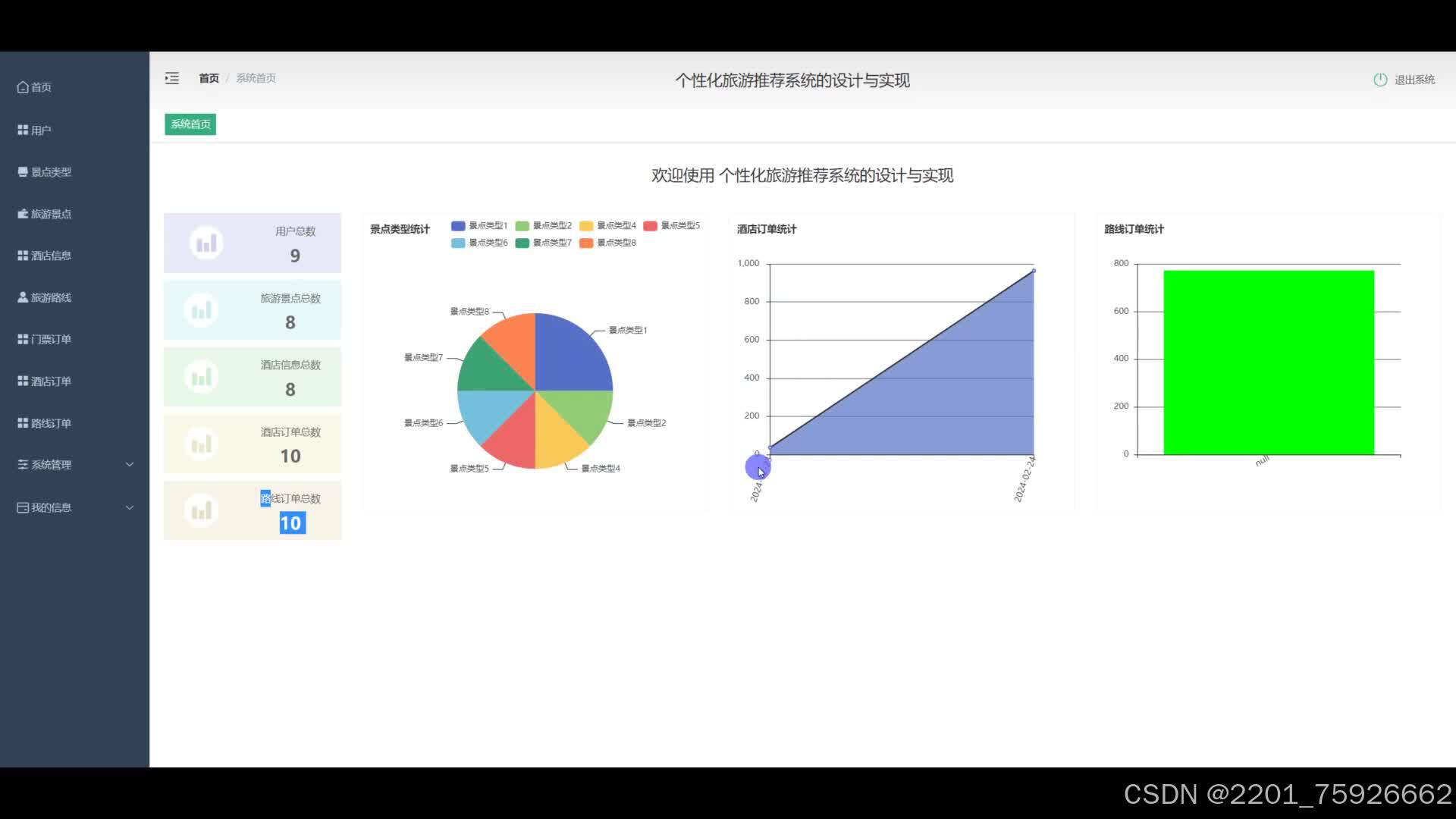The image size is (1456, 819).
Task: Click the chart icon in 用户总数 card
Action: [206, 243]
